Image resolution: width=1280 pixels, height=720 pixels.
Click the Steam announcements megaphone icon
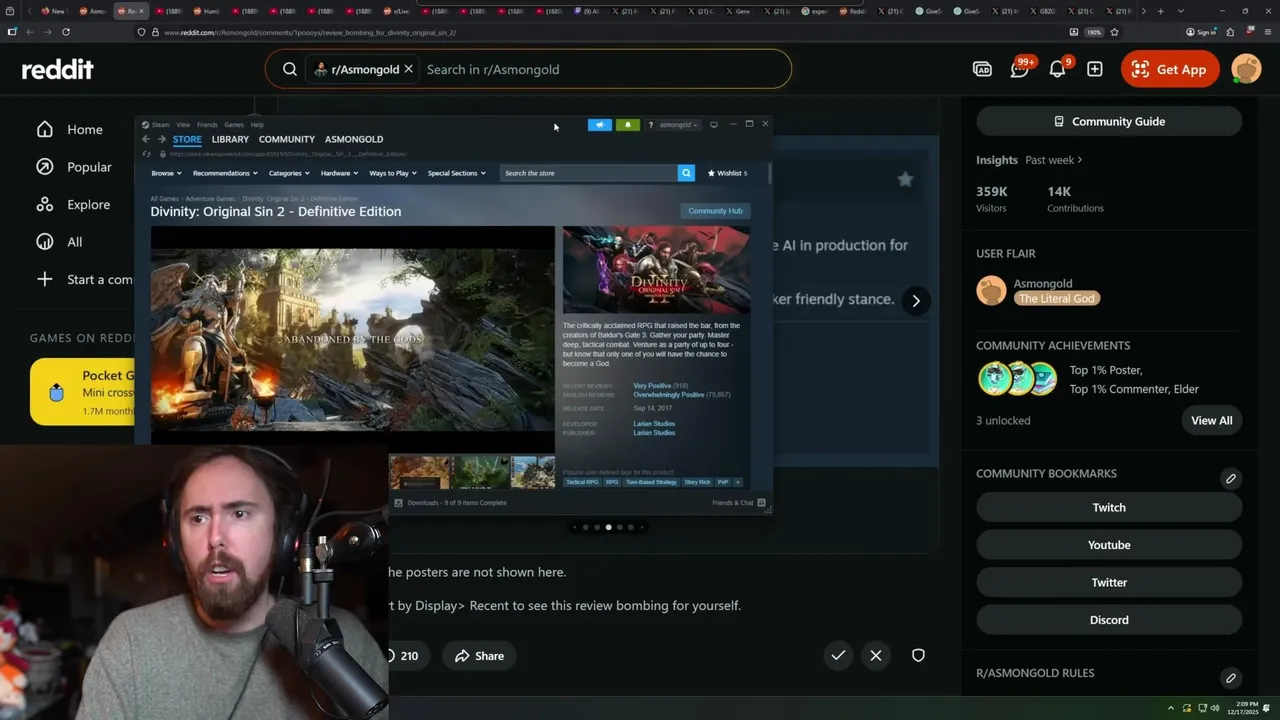click(599, 125)
